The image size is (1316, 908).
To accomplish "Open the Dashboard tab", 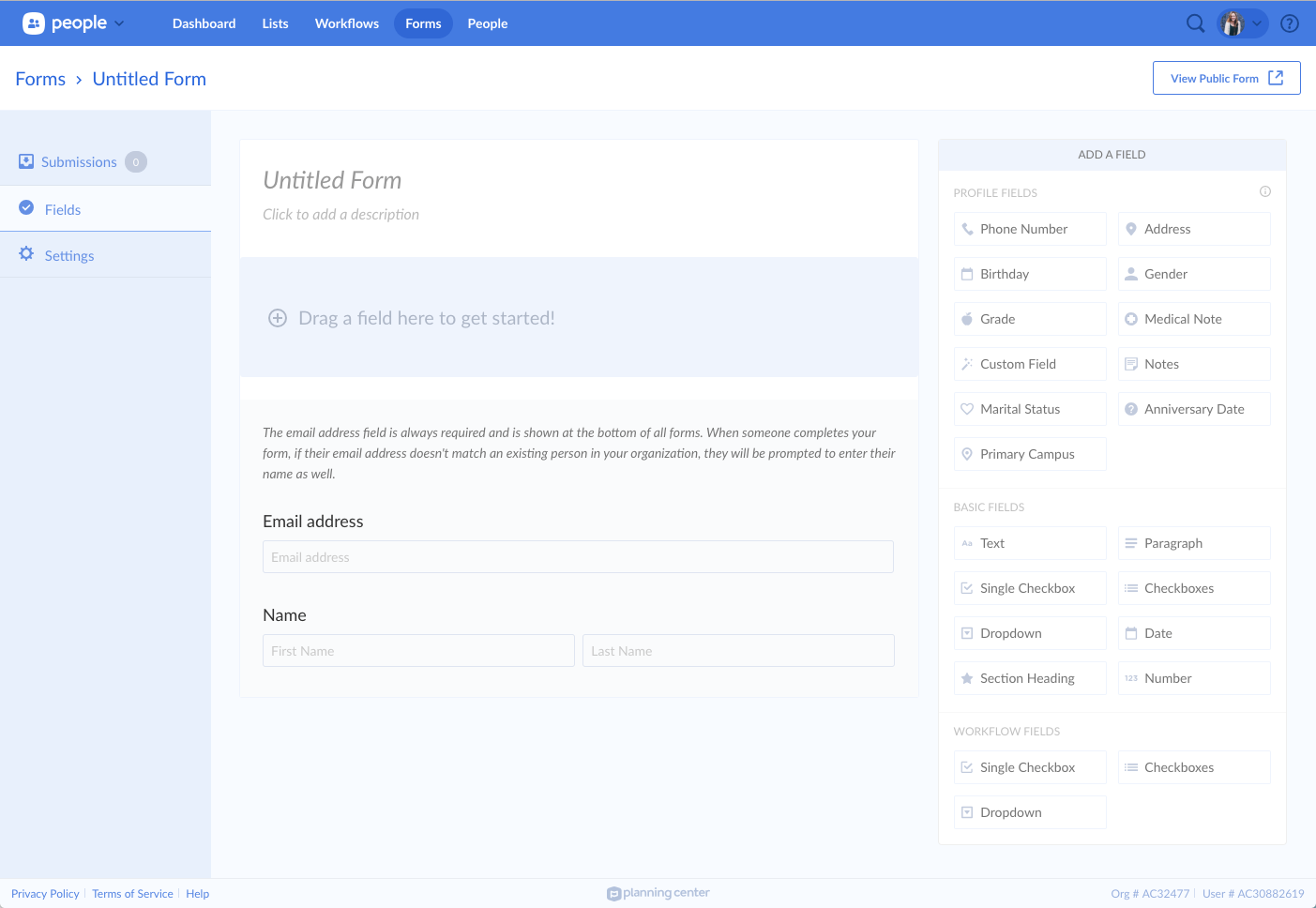I will (x=204, y=23).
